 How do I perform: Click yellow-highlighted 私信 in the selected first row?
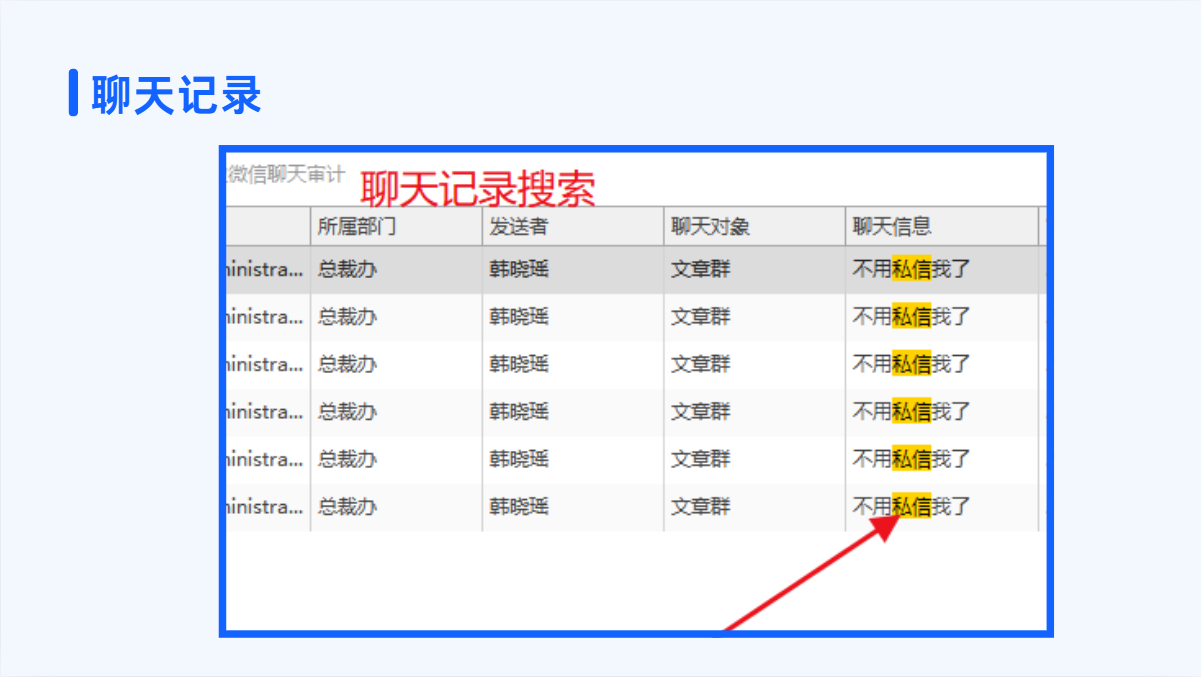point(911,269)
